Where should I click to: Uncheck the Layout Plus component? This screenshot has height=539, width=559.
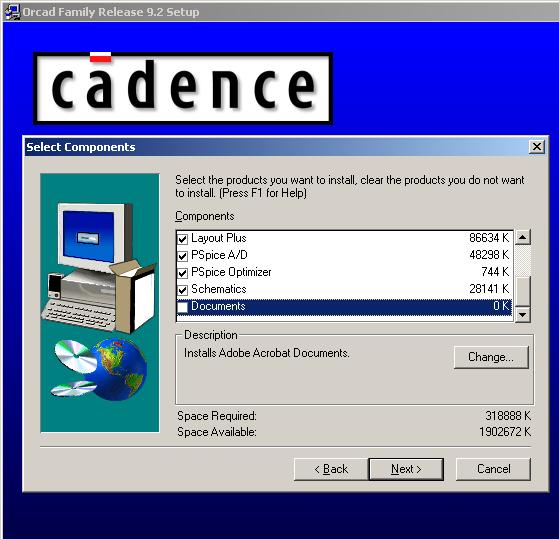183,239
